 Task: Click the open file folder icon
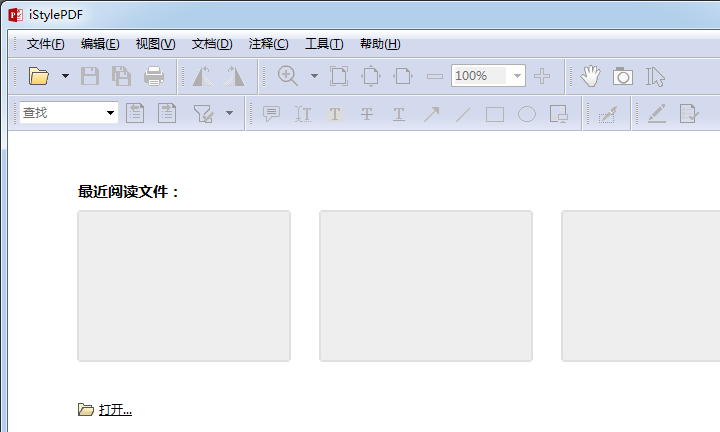tap(39, 76)
